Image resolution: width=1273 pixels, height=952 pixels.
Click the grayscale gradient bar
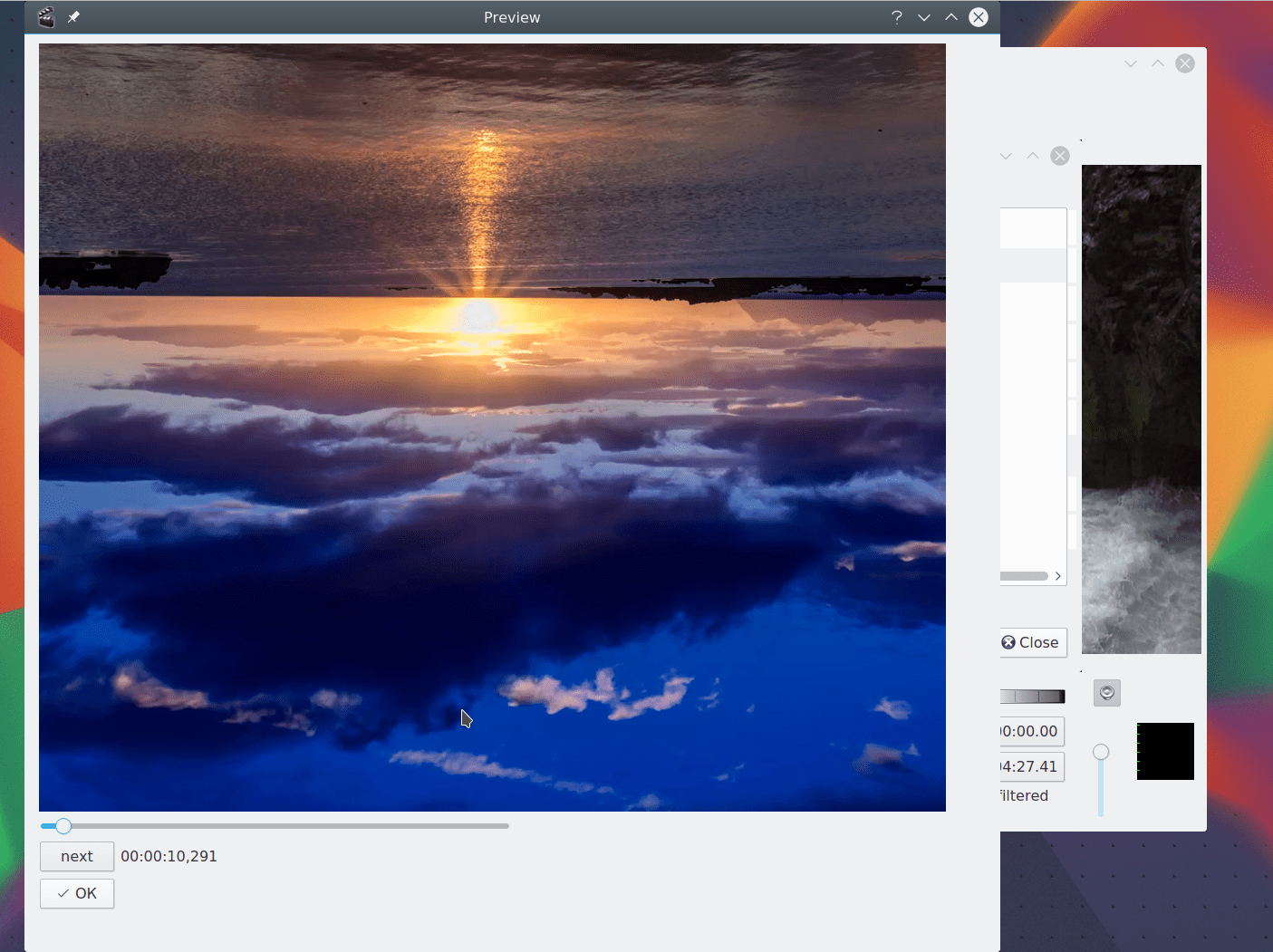[1032, 697]
